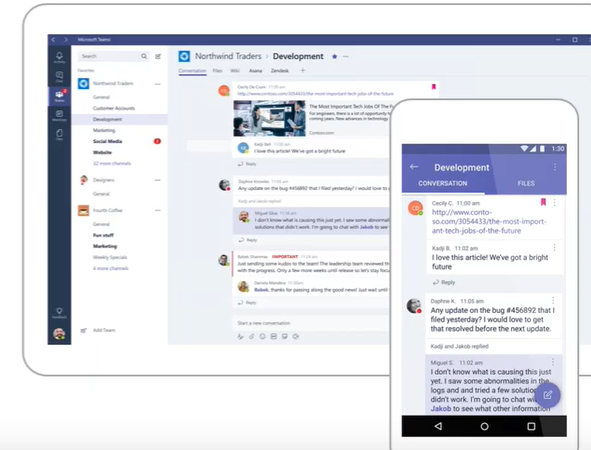Select the Customer Accounts channel

click(x=114, y=108)
